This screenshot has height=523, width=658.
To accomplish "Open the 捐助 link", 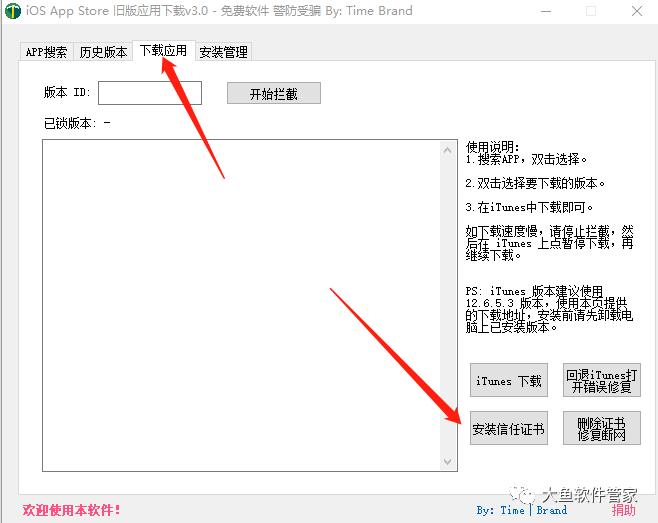I will 623,510.
